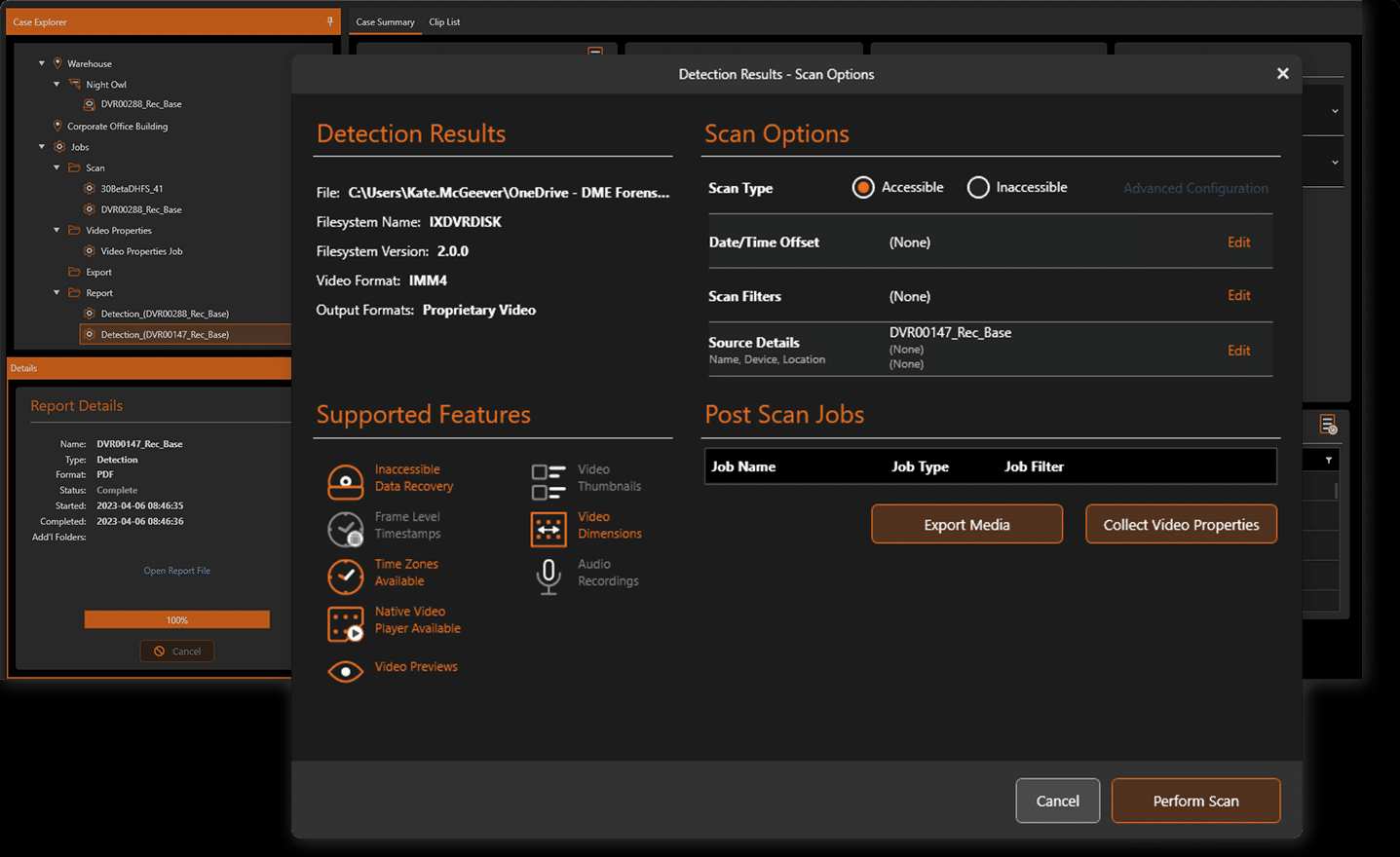
Task: Click the list settings icon behind the dialog
Action: (x=1329, y=425)
